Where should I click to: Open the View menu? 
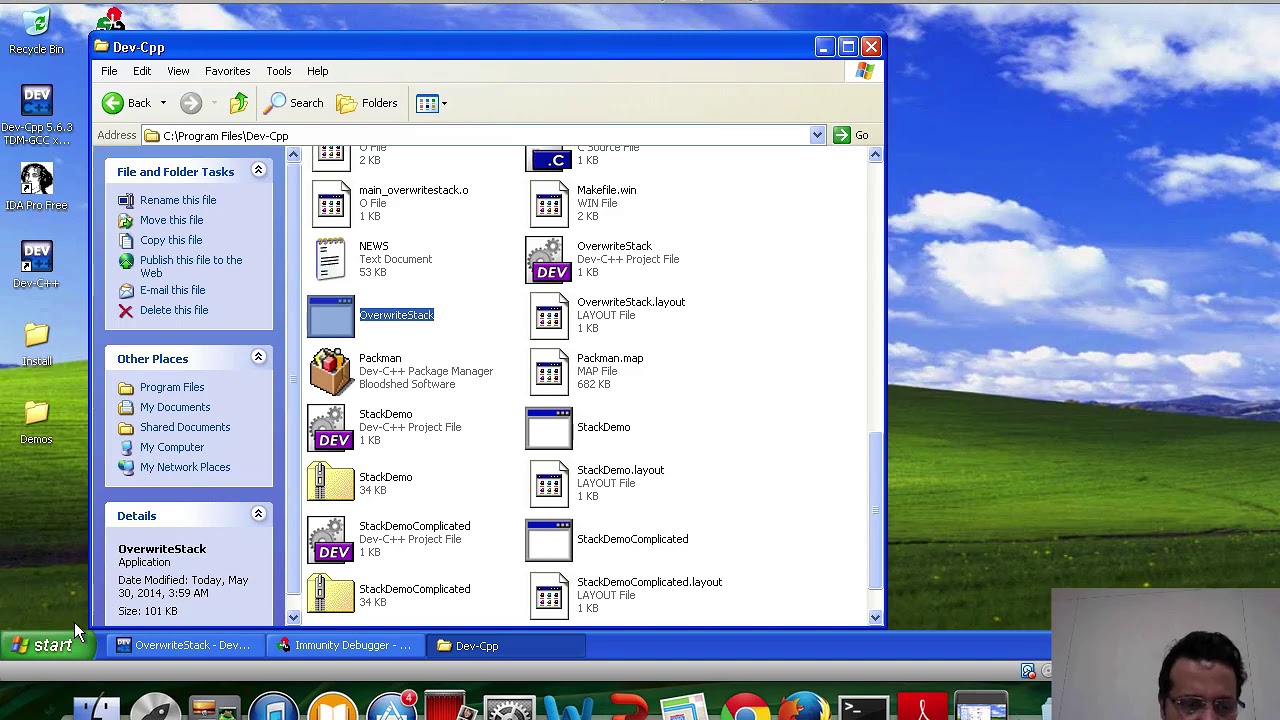point(178,71)
